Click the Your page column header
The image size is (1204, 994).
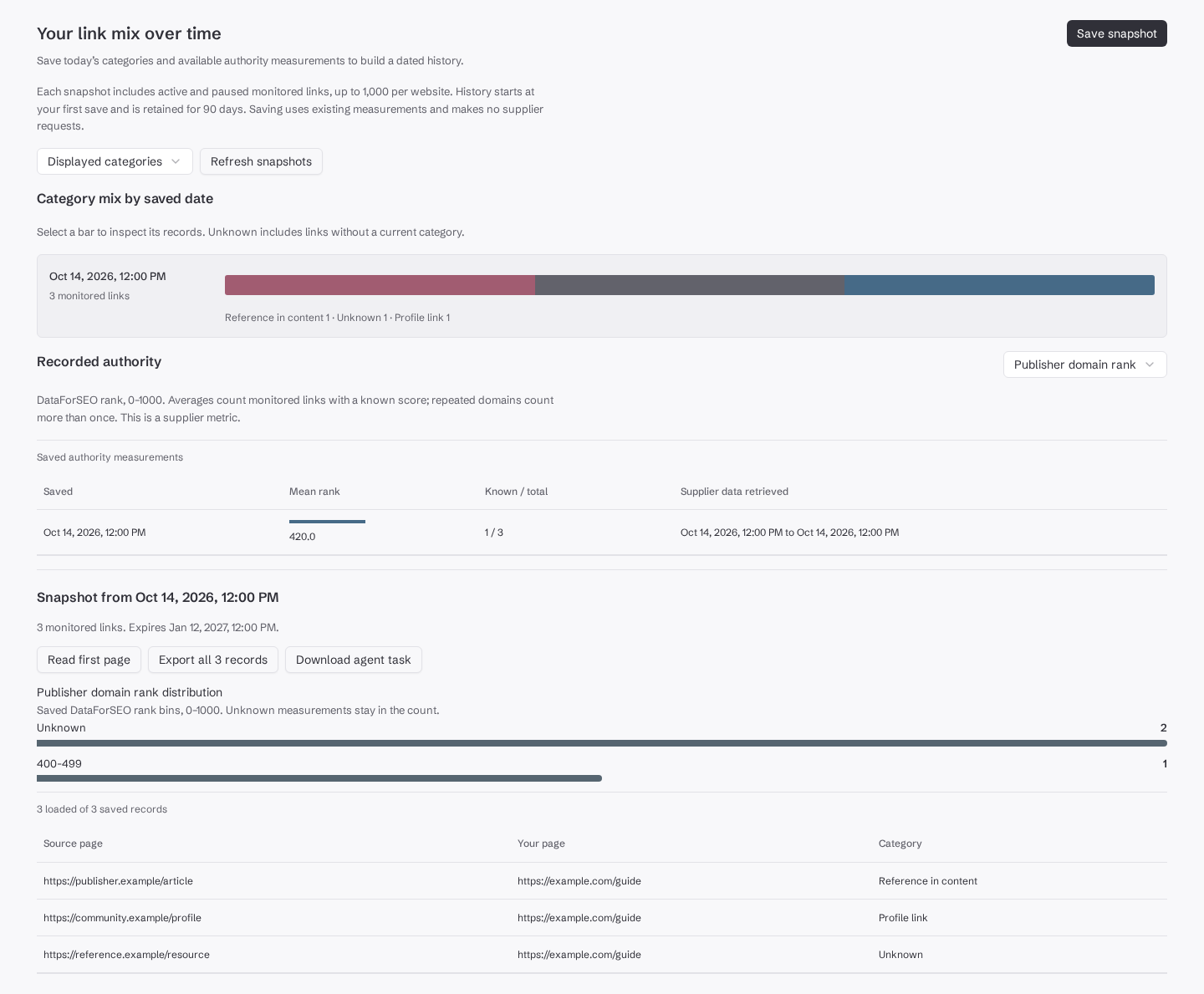[541, 844]
